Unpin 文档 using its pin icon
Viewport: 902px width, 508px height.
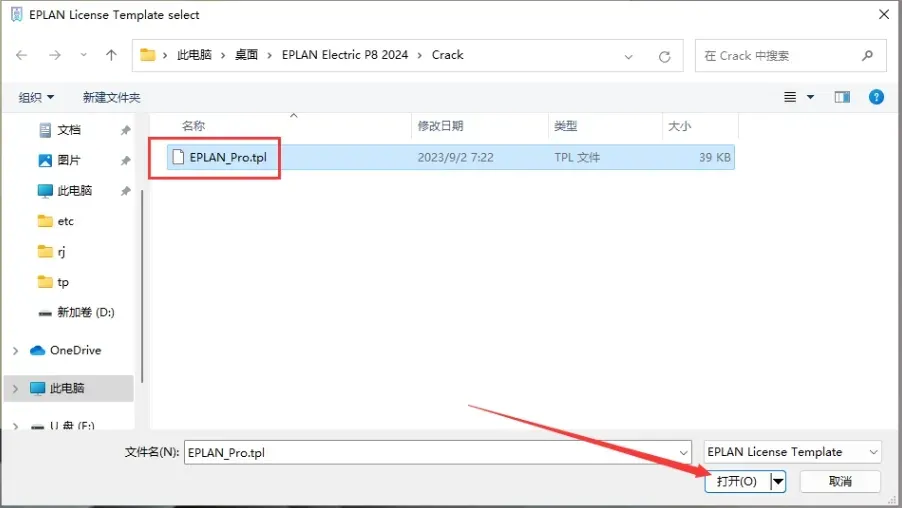click(x=125, y=131)
